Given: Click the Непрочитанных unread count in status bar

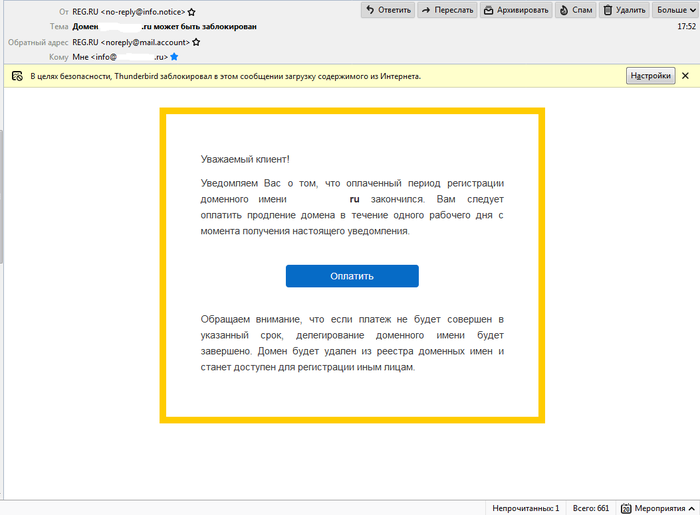Looking at the screenshot, I should pos(526,507).
